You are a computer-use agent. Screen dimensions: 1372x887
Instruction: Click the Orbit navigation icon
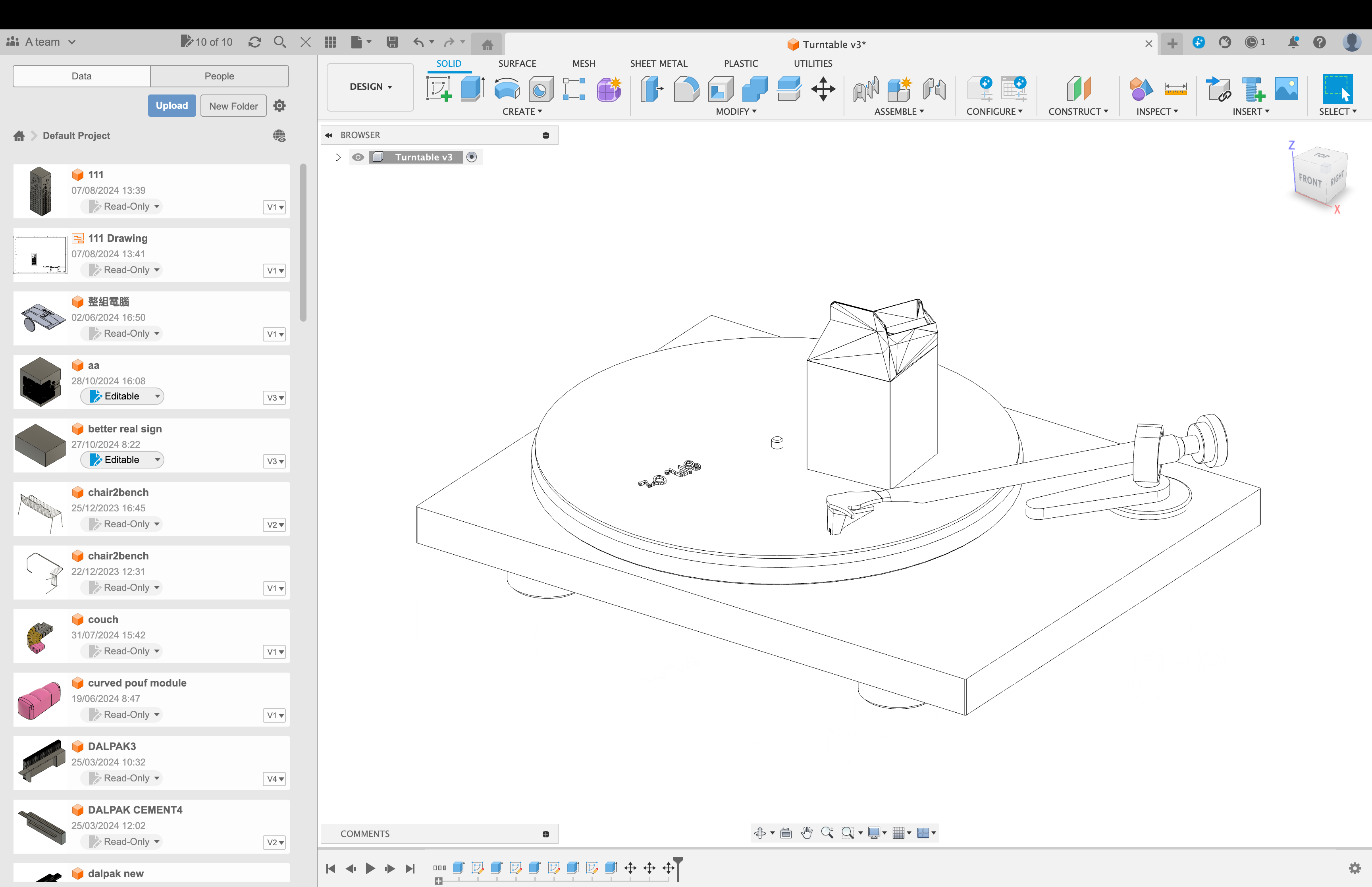tap(760, 833)
